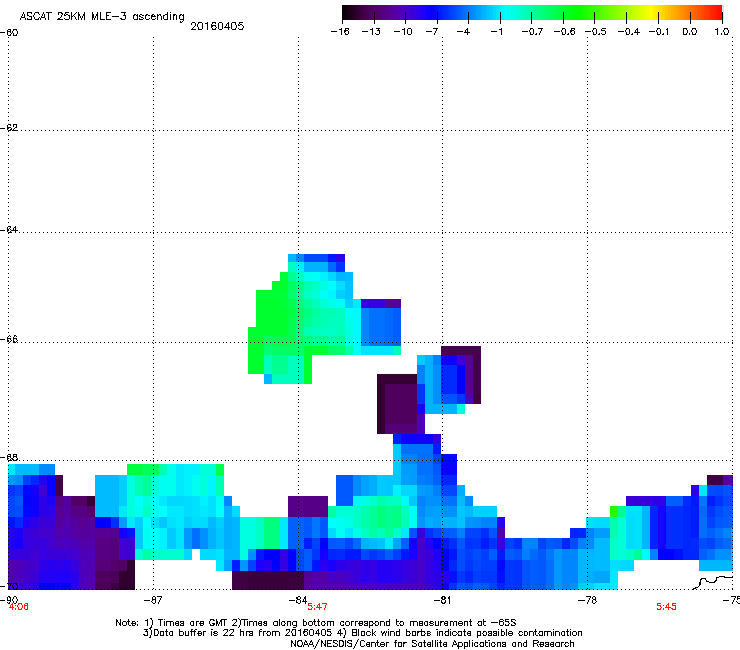This screenshot has height=650, width=740.
Task: Click the color bar label '-16'
Action: coord(340,32)
